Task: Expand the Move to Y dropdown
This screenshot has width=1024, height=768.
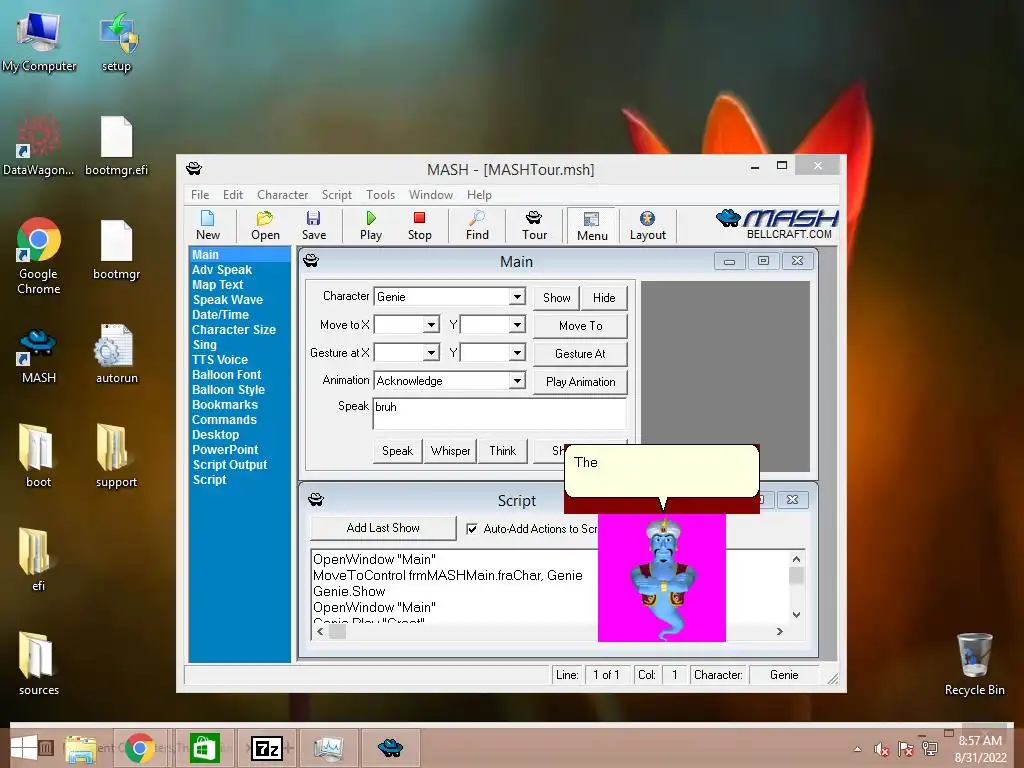Action: [517, 325]
